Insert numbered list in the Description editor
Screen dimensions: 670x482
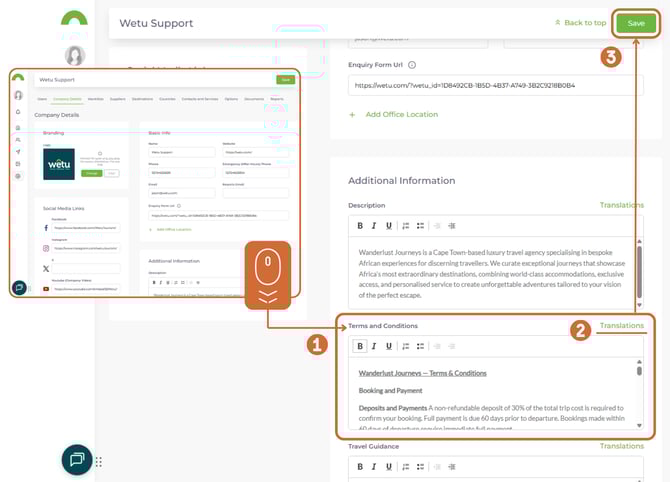pos(406,226)
